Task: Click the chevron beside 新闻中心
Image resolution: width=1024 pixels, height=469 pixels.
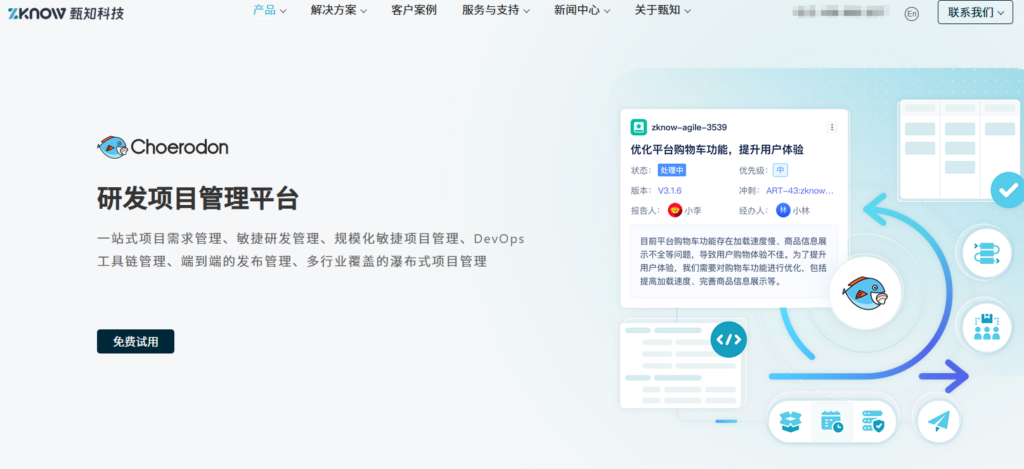Action: (607, 11)
